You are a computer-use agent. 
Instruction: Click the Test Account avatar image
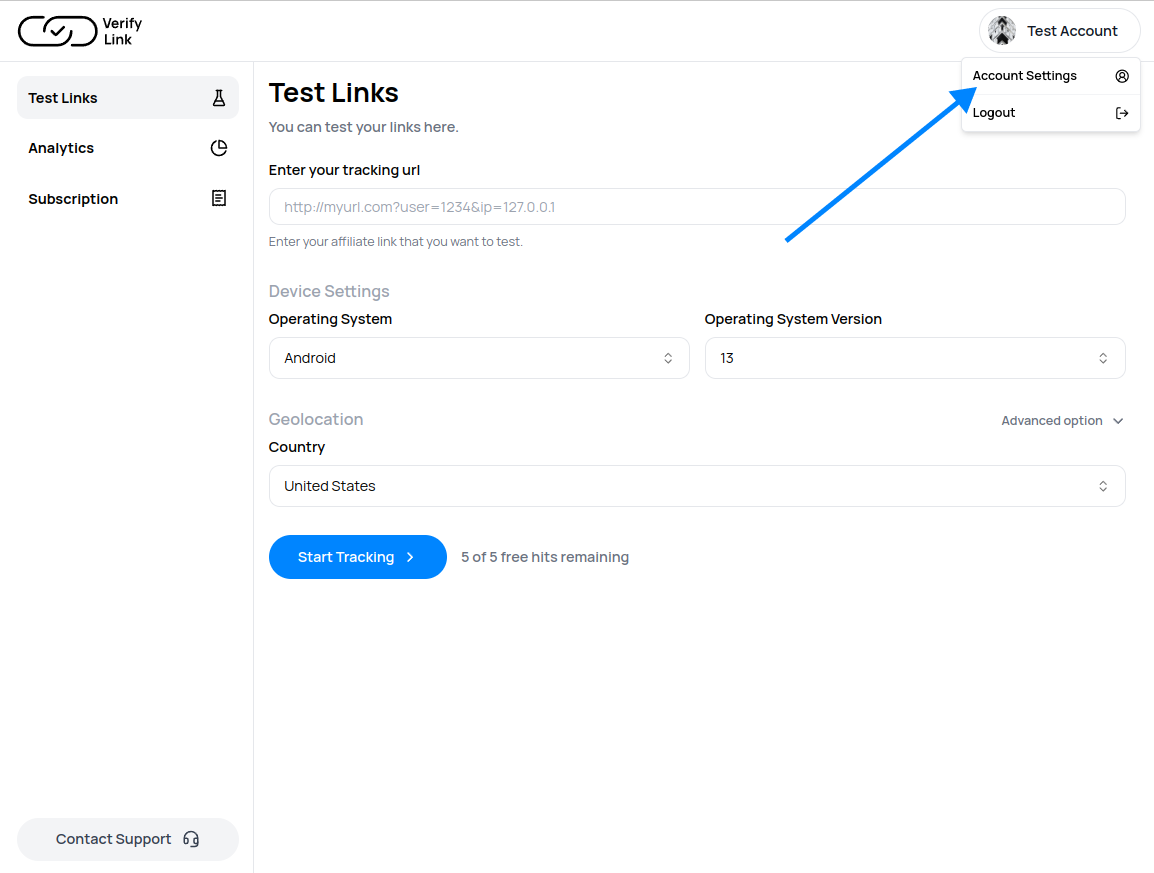tap(1002, 31)
